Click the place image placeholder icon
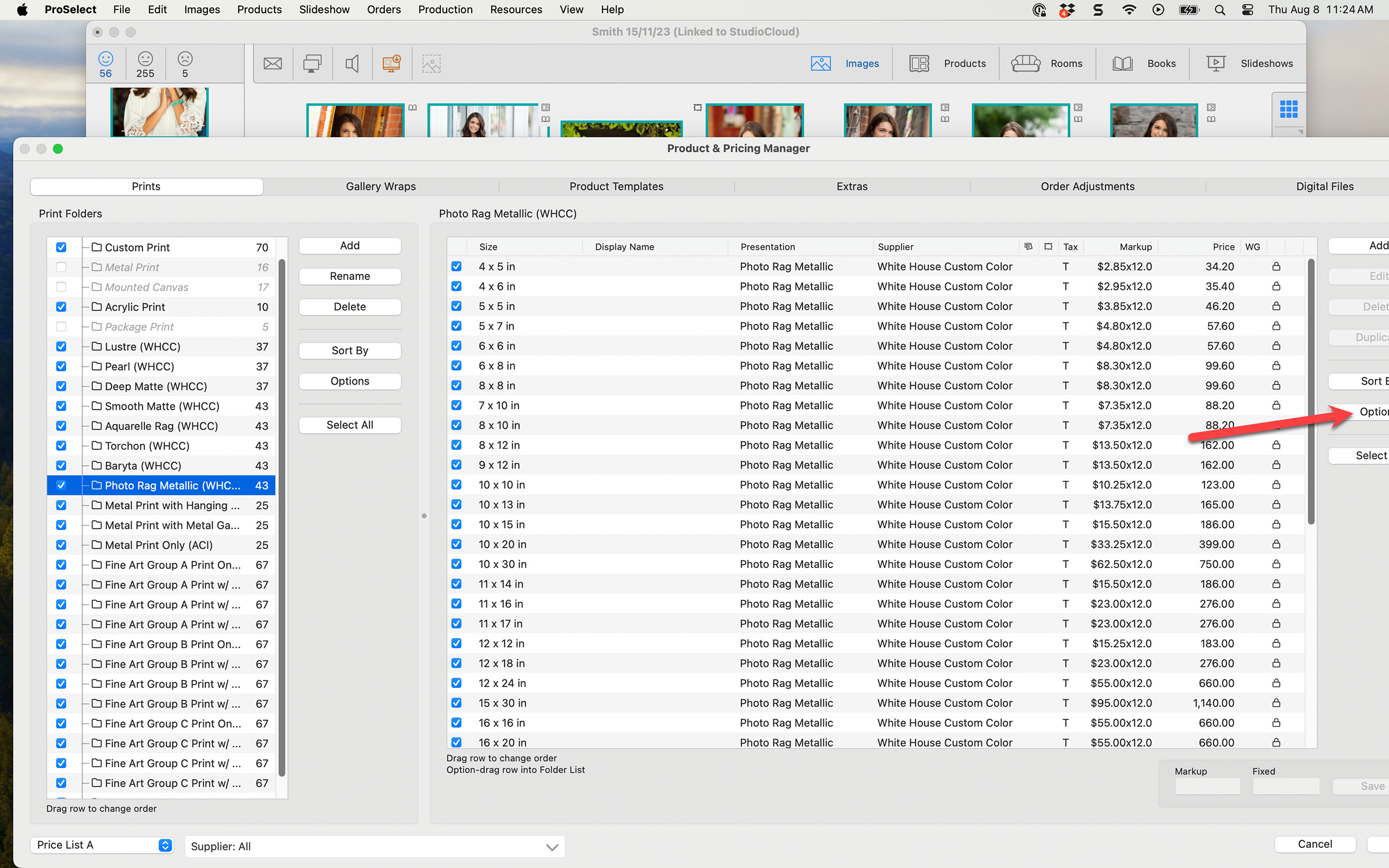 431,63
